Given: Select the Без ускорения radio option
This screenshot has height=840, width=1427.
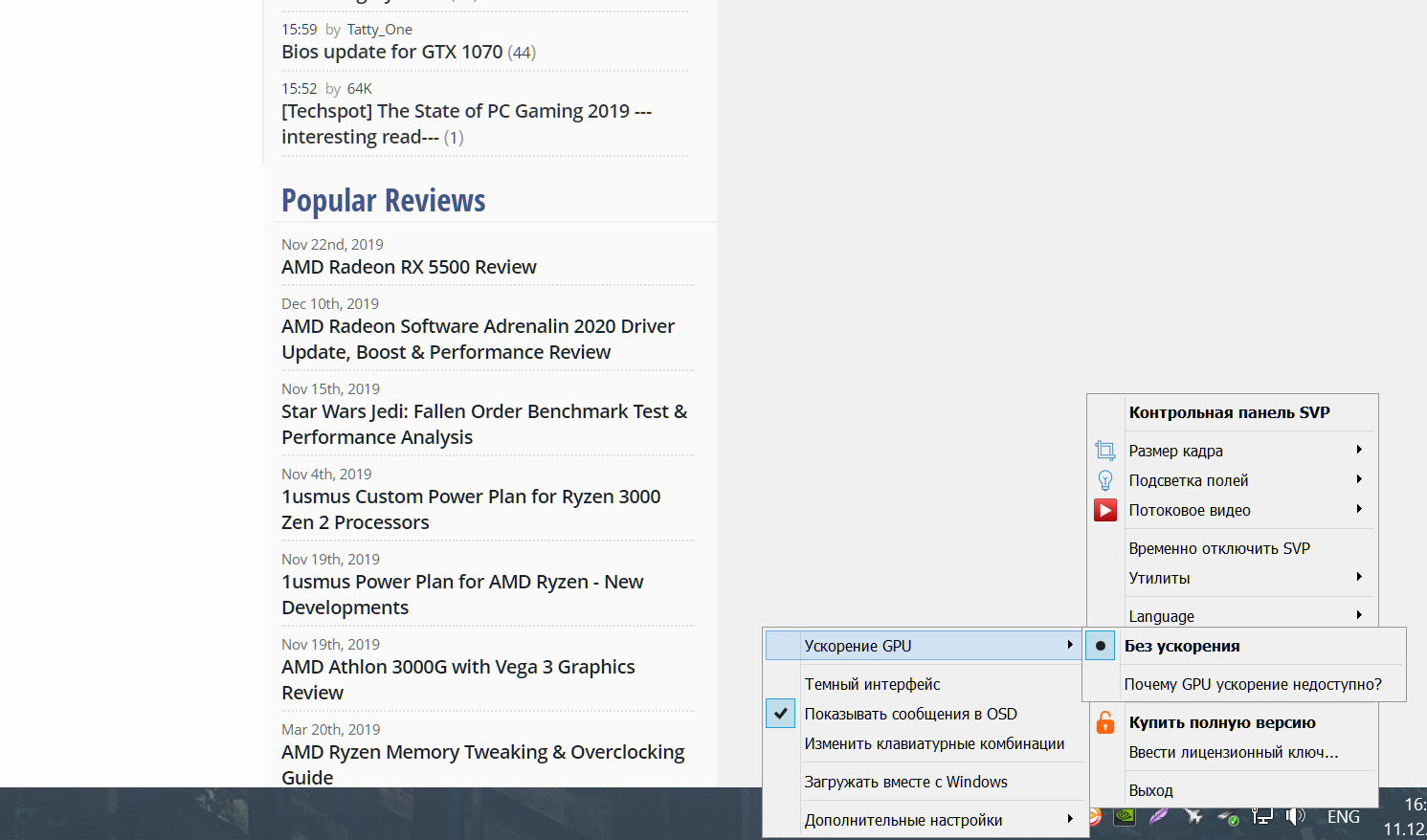Looking at the screenshot, I should click(x=1101, y=646).
